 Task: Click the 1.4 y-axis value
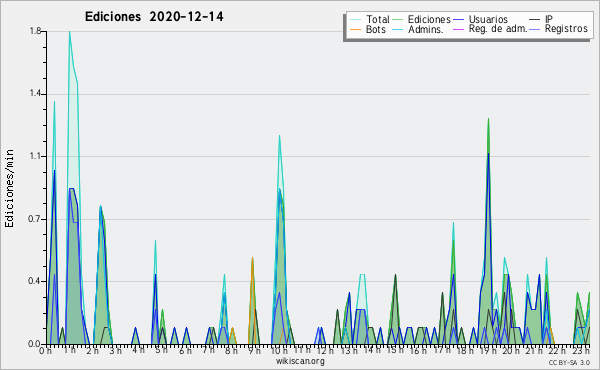tap(35, 93)
